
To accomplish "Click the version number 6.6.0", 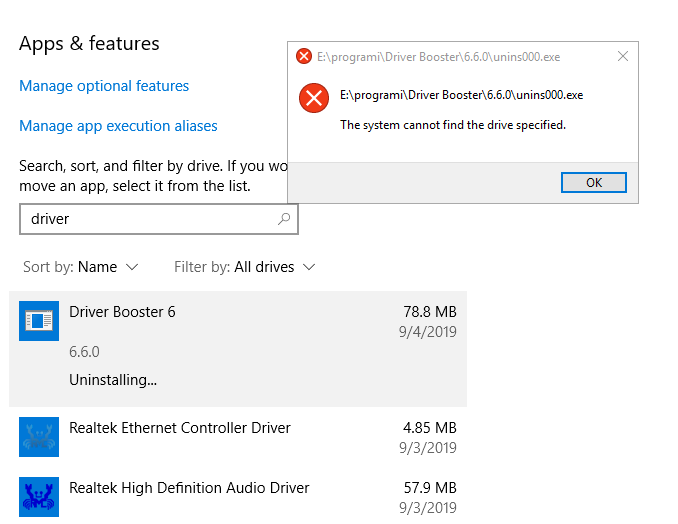I will coord(84,351).
